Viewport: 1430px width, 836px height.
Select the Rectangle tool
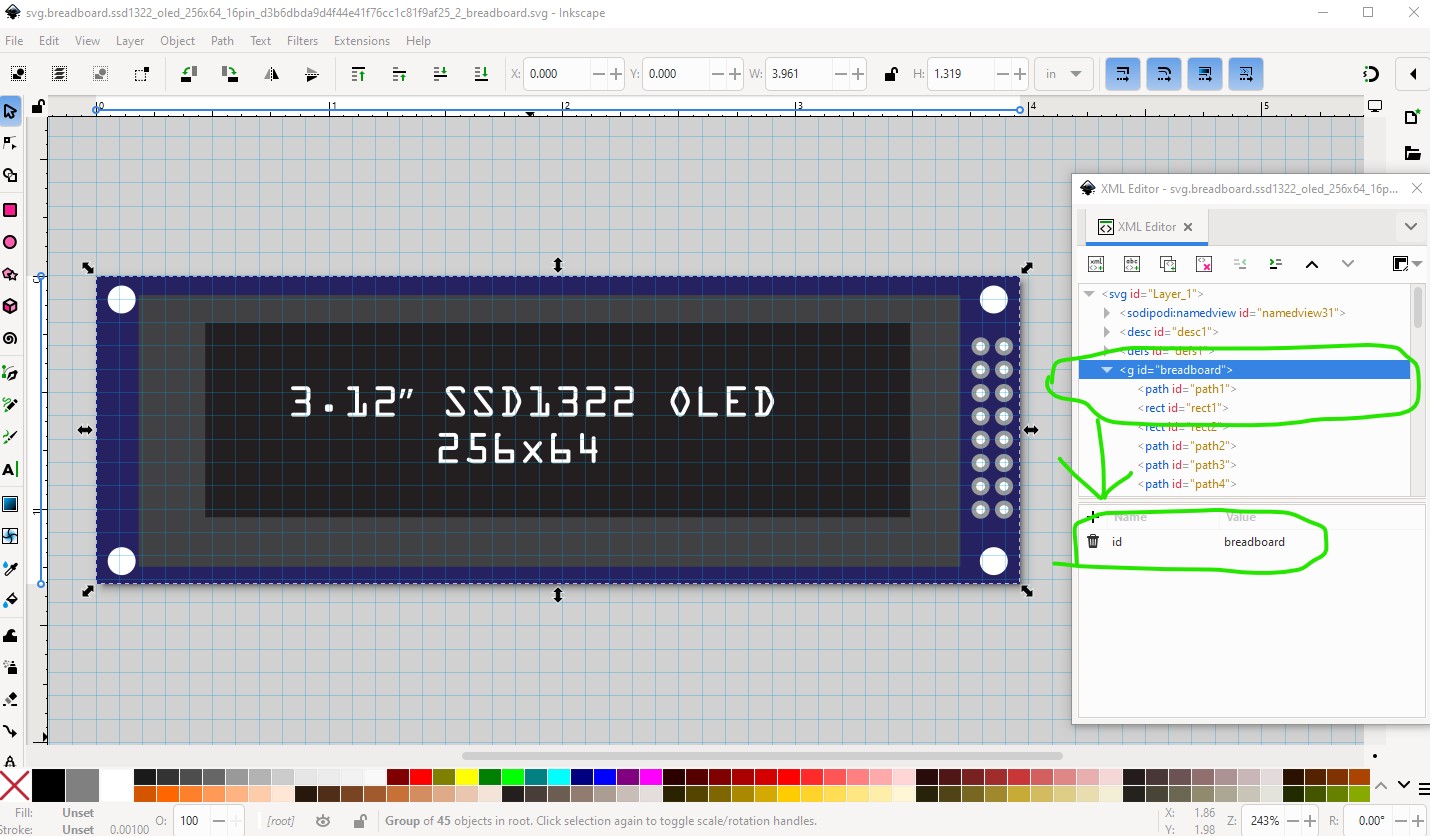pyautogui.click(x=10, y=209)
